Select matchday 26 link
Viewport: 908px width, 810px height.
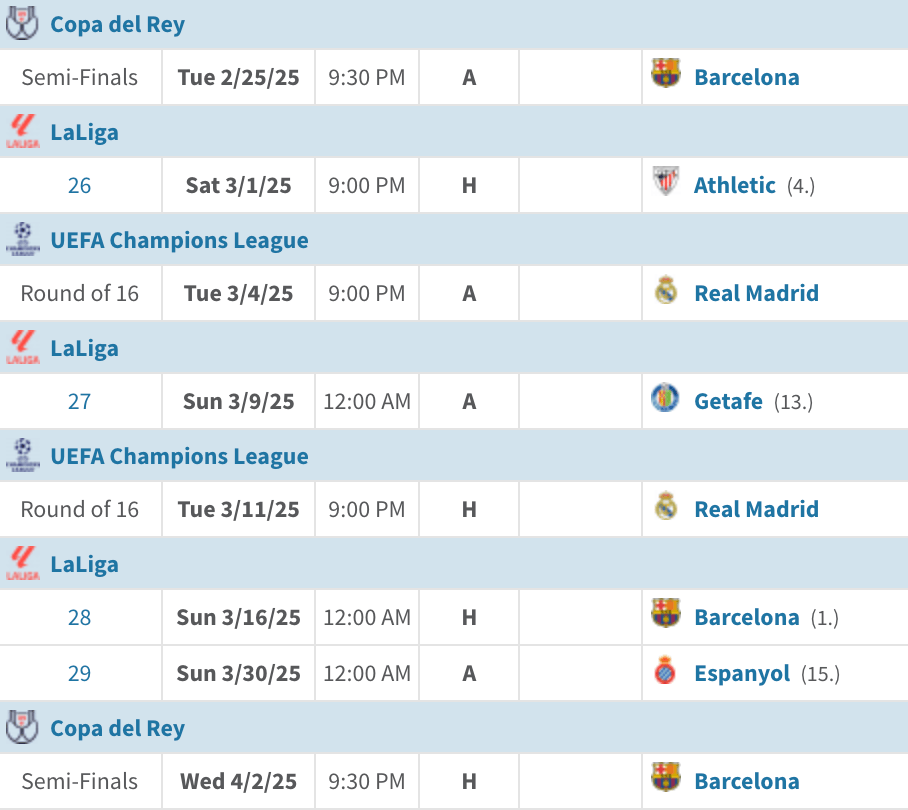point(79,185)
